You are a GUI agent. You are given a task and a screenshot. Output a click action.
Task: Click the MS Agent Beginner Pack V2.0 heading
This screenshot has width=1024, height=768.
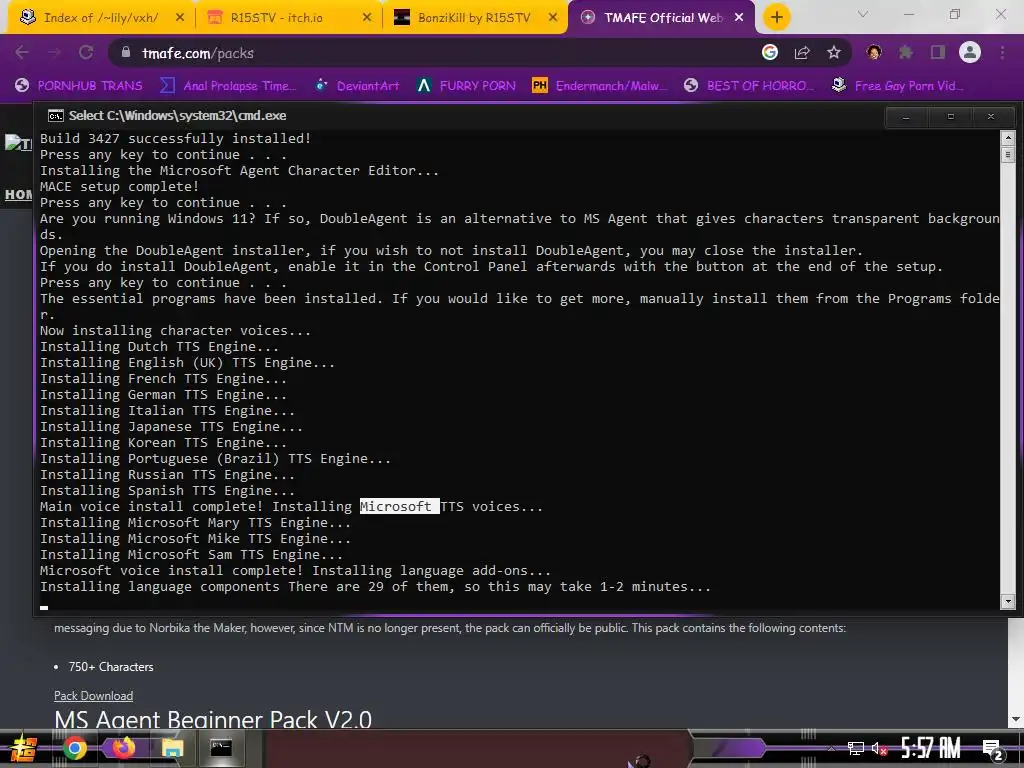(x=213, y=719)
